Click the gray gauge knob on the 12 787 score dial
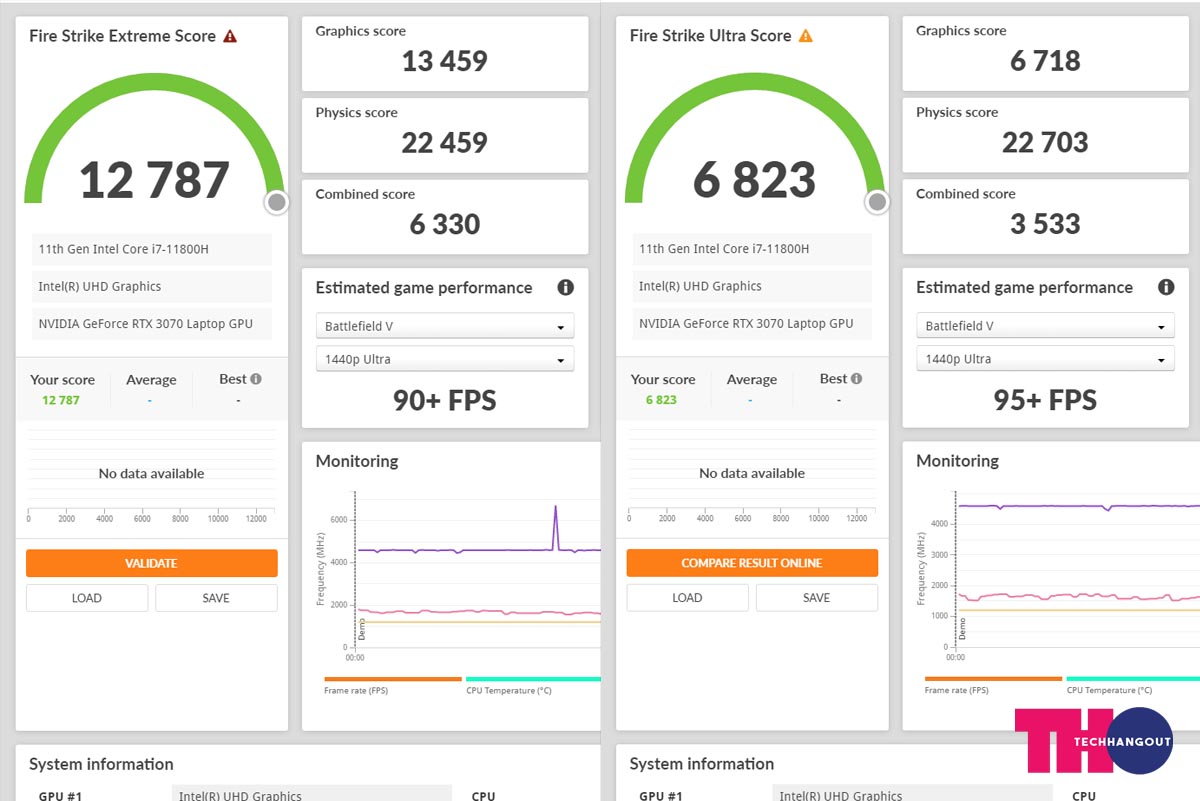 [x=277, y=203]
